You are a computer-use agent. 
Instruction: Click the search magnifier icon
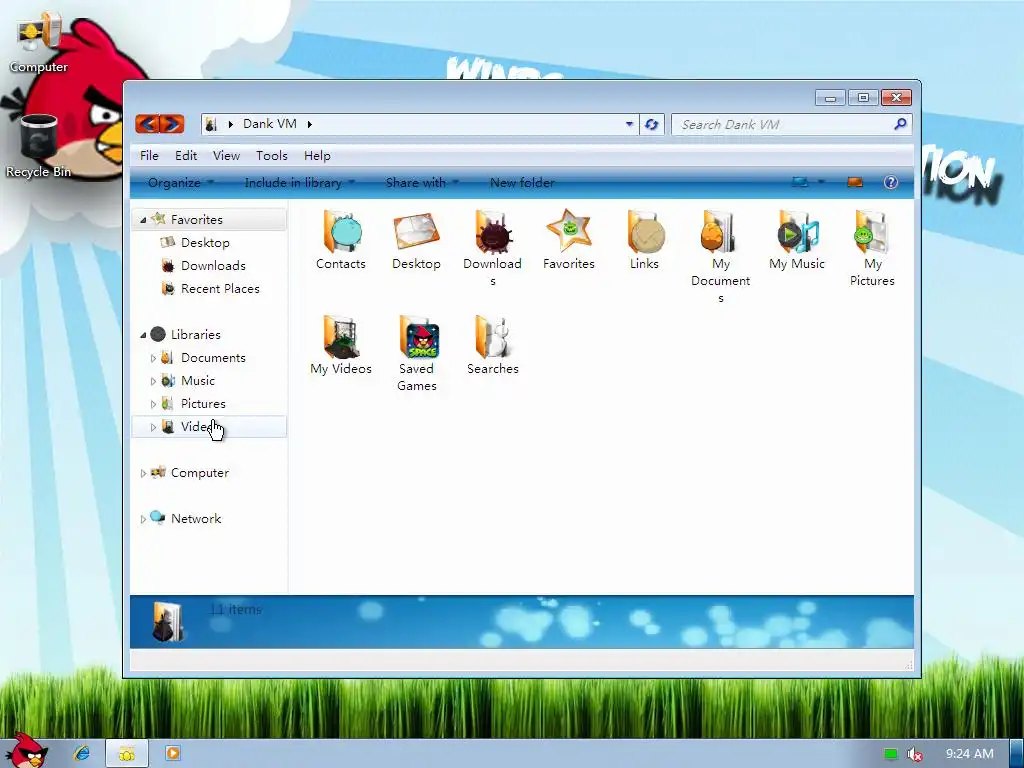point(900,123)
